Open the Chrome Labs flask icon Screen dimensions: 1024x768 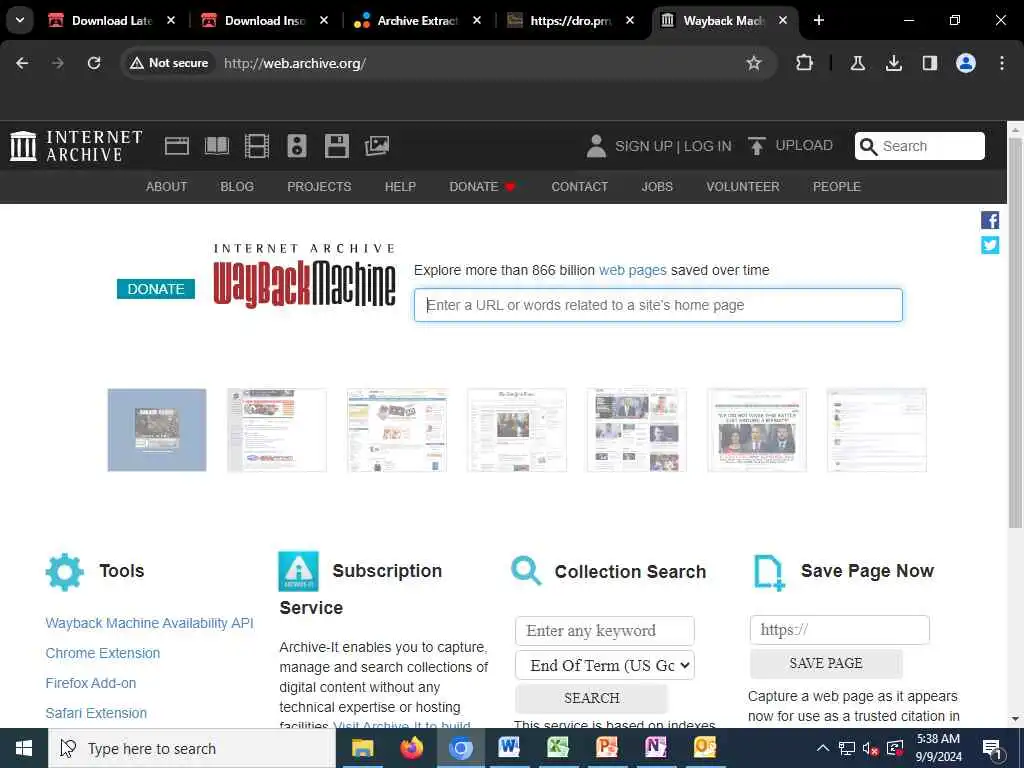857,63
